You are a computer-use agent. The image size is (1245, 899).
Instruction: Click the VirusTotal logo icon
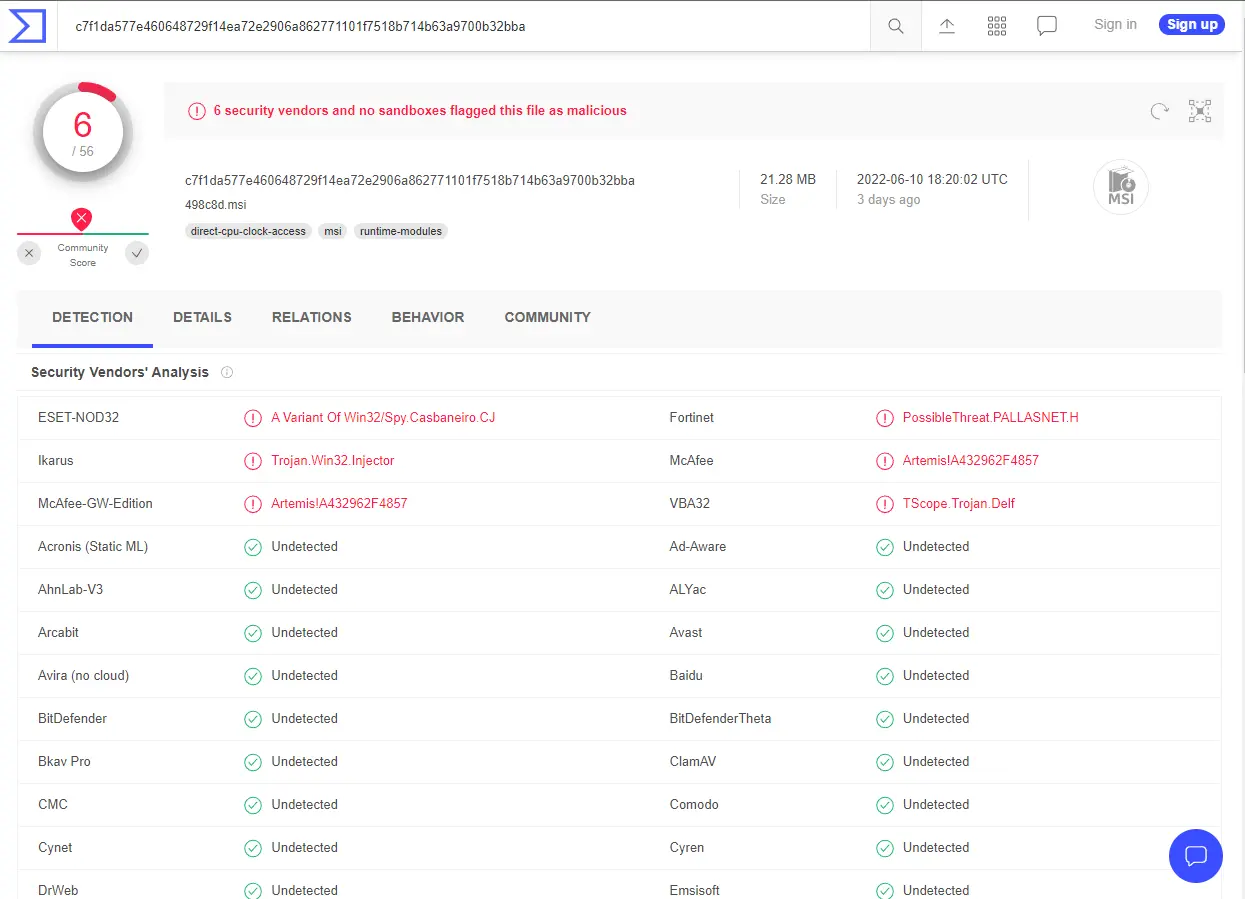(27, 26)
